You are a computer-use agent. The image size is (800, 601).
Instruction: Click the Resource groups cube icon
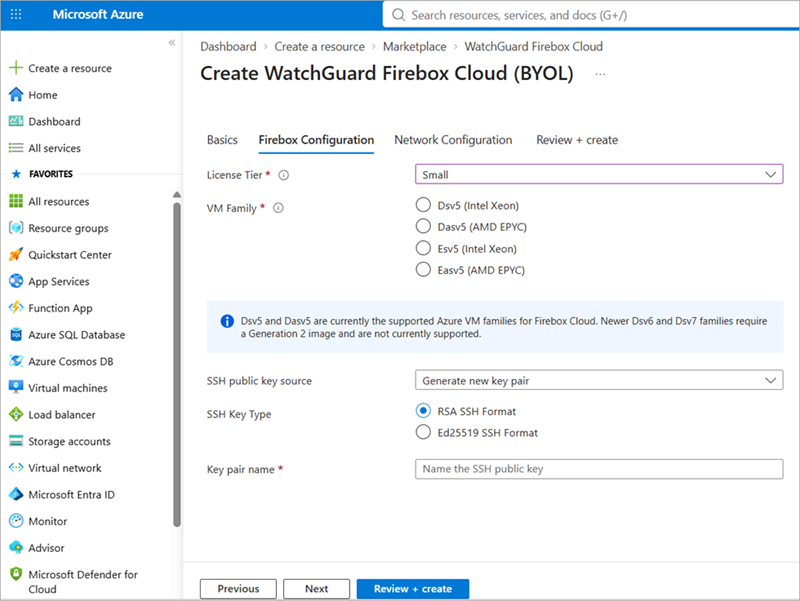pyautogui.click(x=16, y=228)
